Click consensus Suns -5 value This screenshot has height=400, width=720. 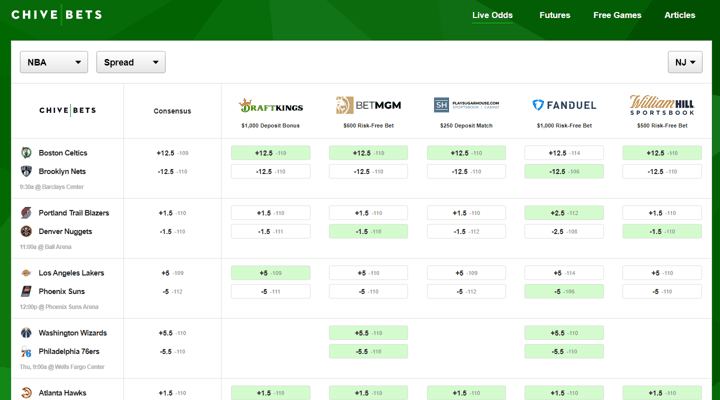click(172, 291)
